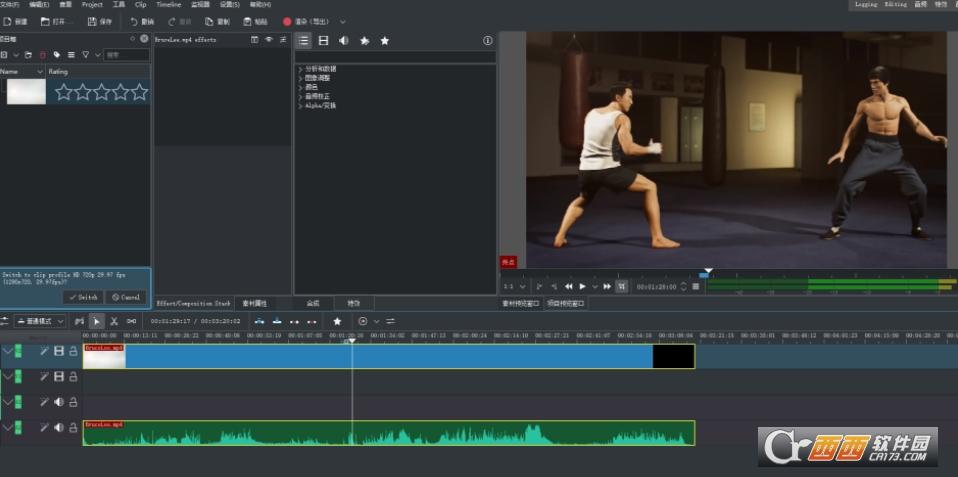The width and height of the screenshot is (958, 477).
Task: Undo the last action in the toolbar
Action: [x=134, y=21]
